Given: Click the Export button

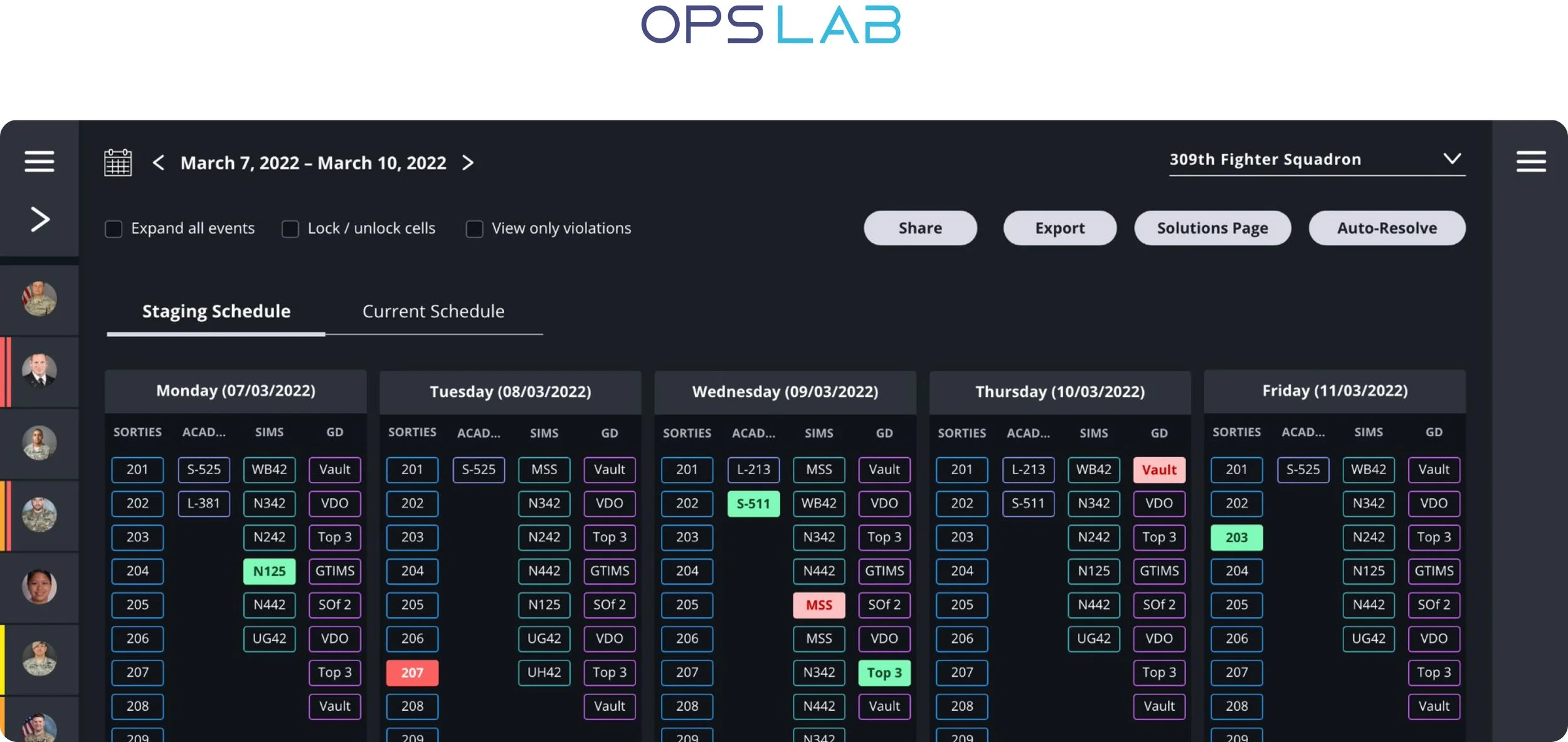Looking at the screenshot, I should pyautogui.click(x=1060, y=228).
